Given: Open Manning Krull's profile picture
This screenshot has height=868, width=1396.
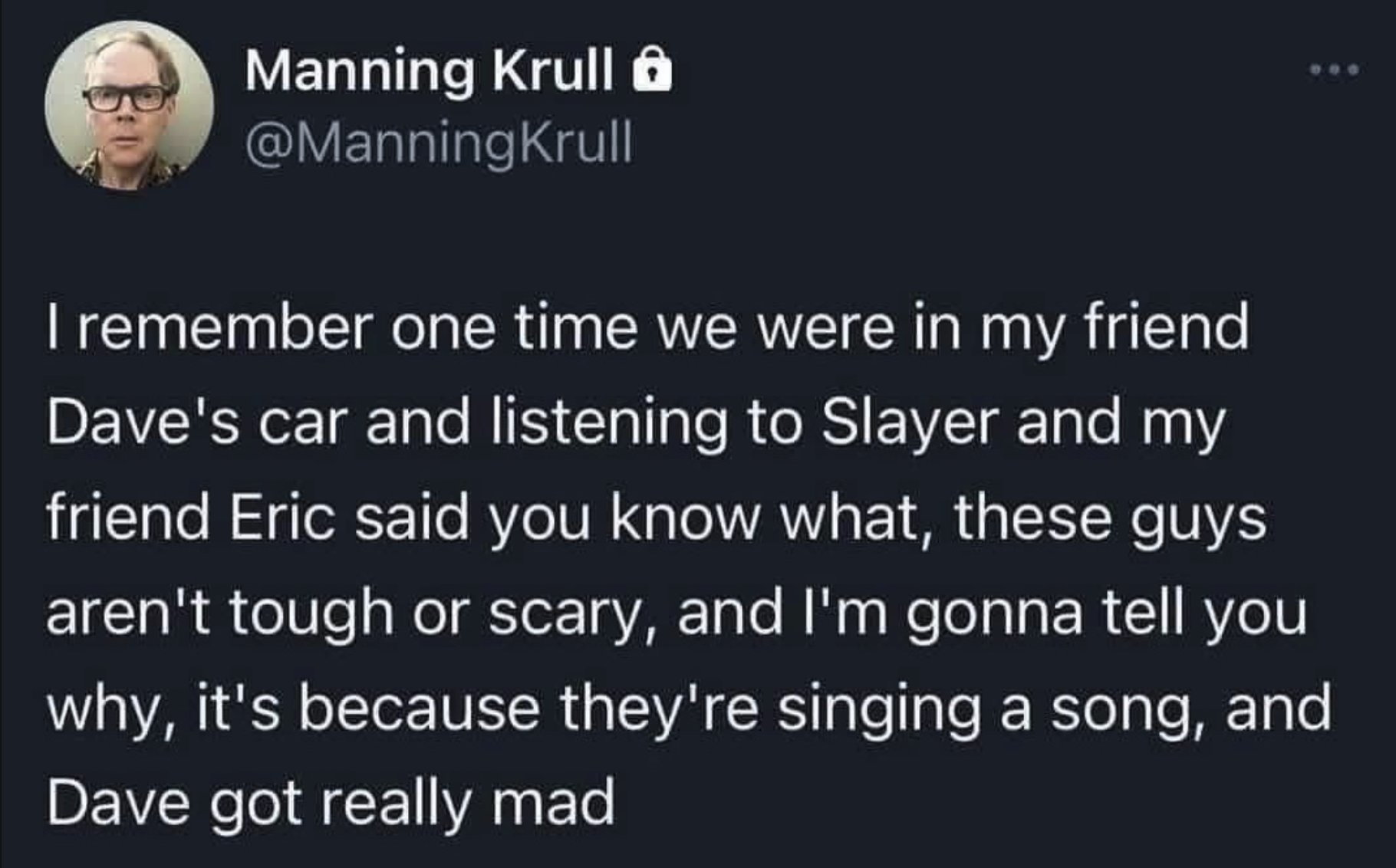Looking at the screenshot, I should tap(129, 105).
